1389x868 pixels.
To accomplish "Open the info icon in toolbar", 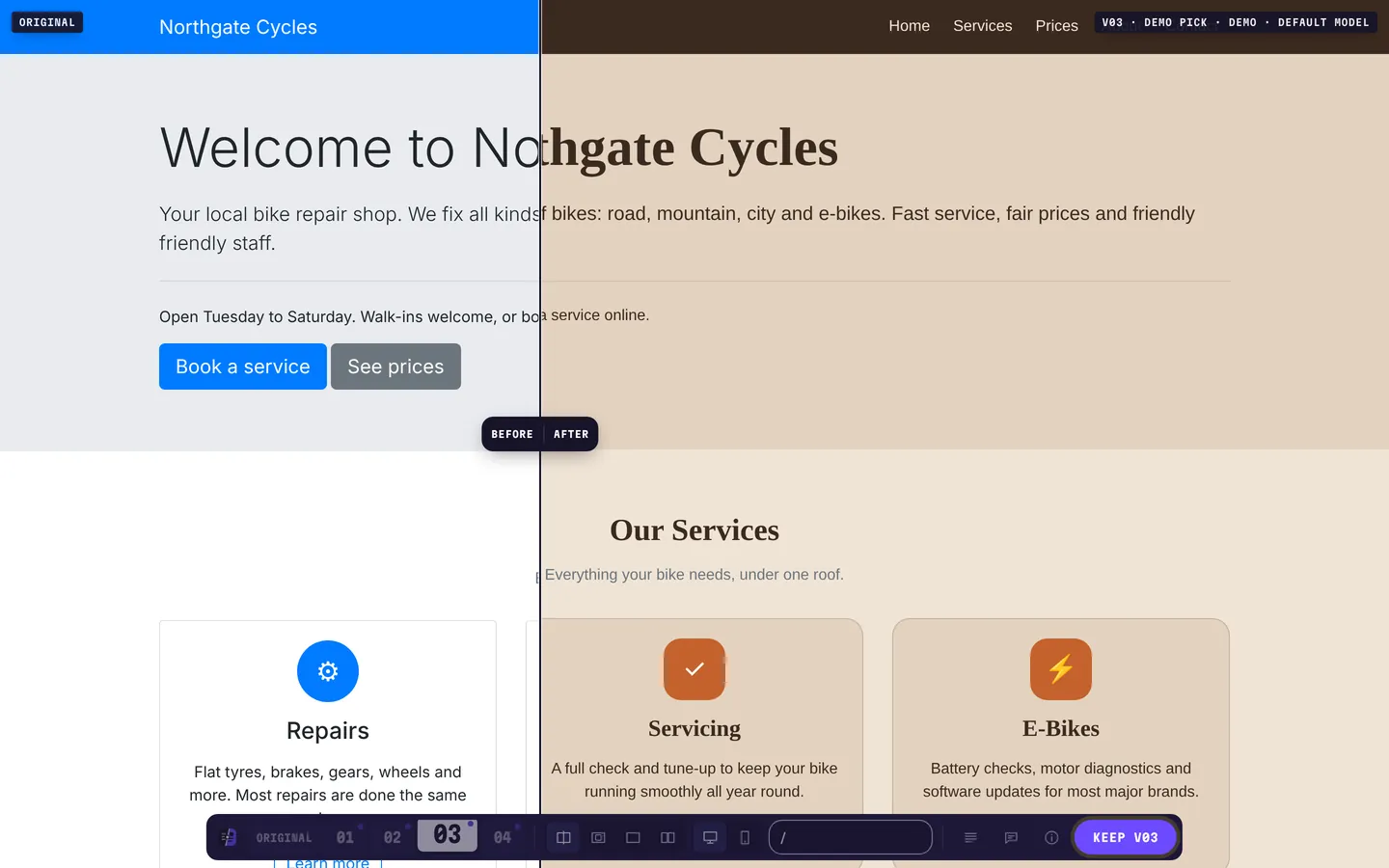I will [x=1051, y=837].
